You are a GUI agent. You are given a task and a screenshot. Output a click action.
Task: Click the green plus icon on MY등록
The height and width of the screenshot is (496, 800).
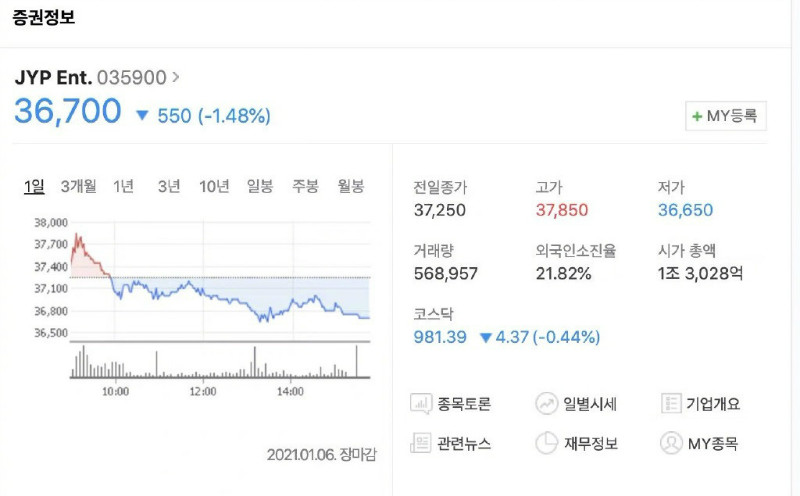point(697,116)
